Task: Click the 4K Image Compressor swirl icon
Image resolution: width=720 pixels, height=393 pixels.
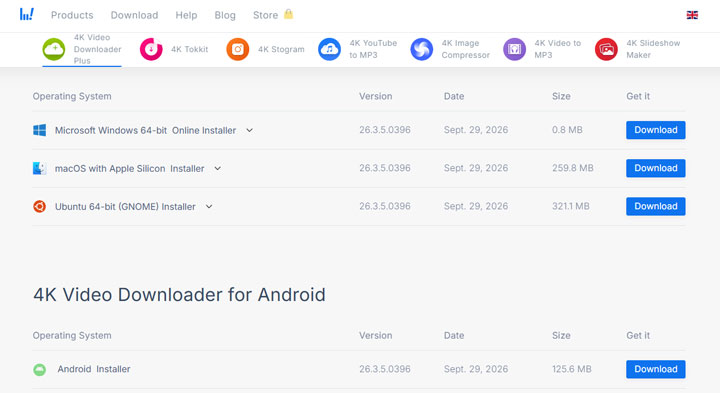Action: [x=422, y=49]
